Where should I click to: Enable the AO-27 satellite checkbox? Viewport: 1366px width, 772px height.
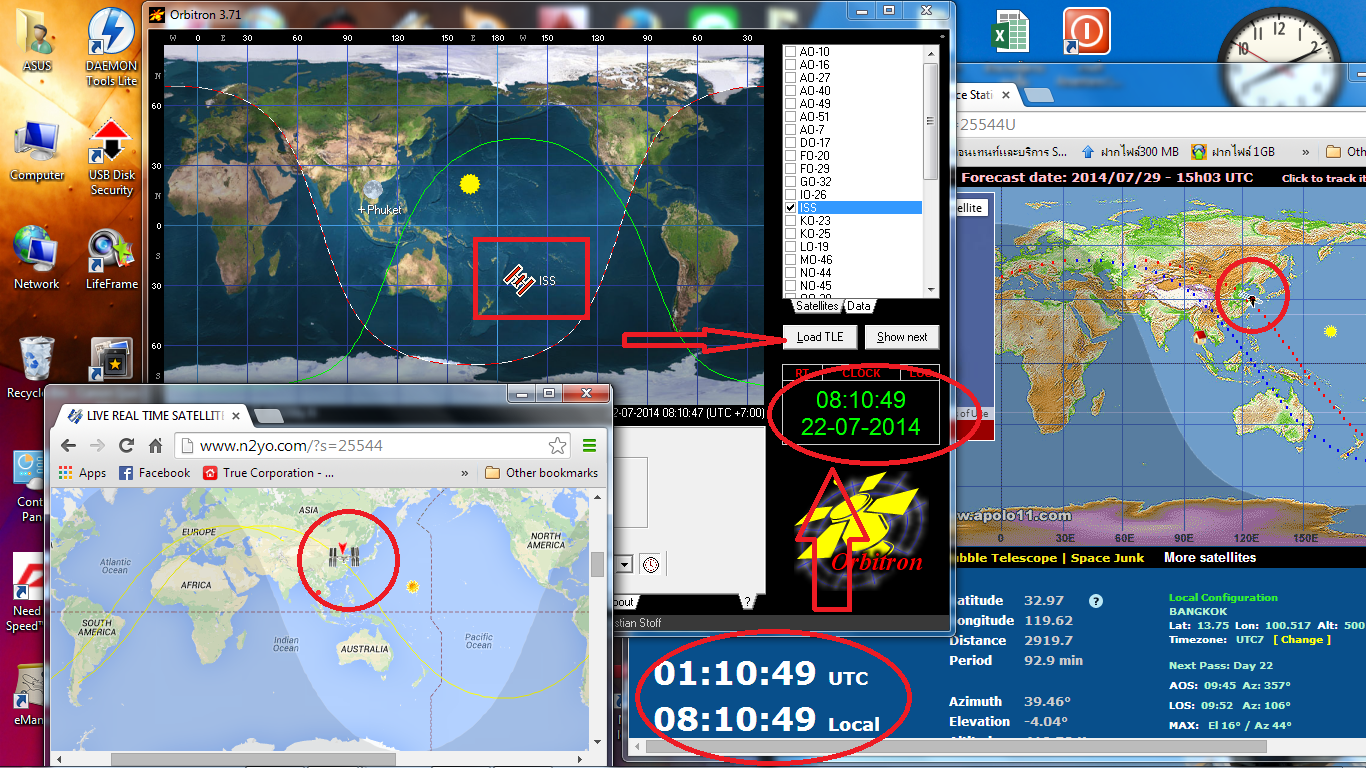point(791,78)
